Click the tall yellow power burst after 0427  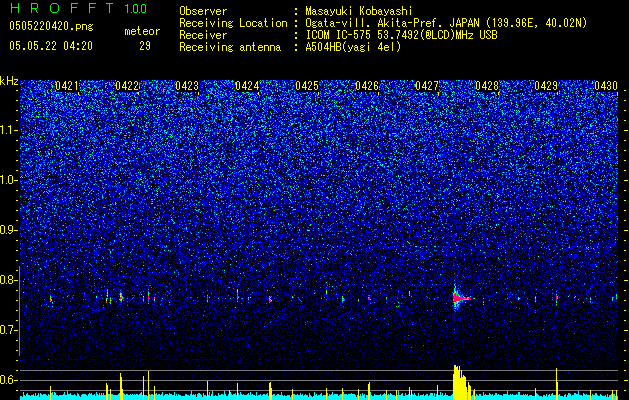coord(461,382)
